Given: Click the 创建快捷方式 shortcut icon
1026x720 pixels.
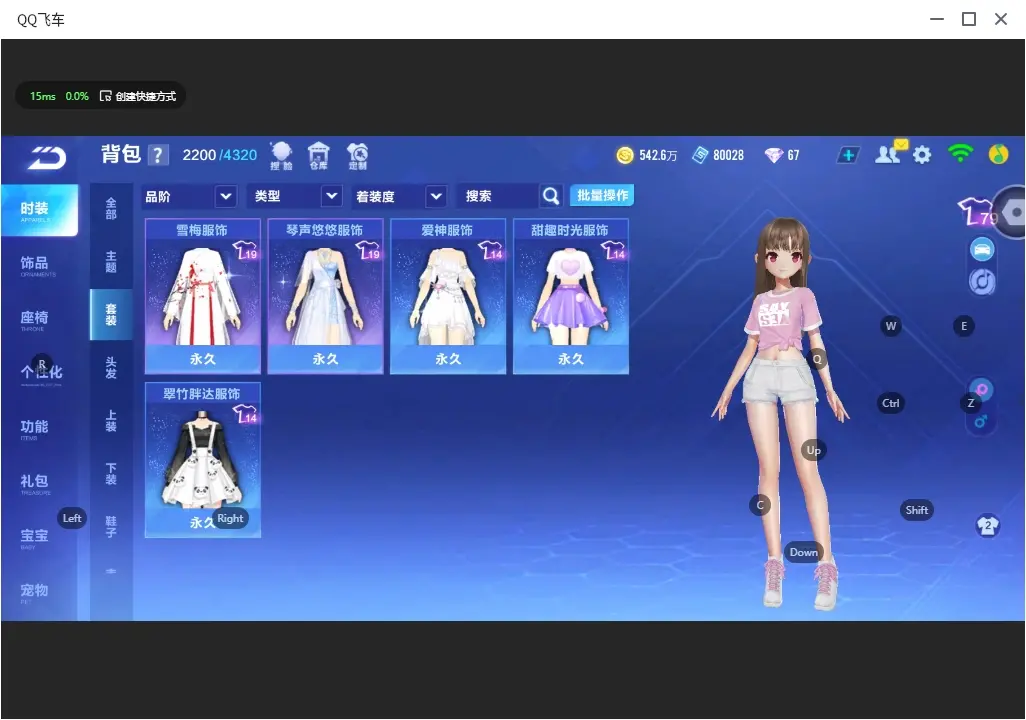Looking at the screenshot, I should pyautogui.click(x=105, y=96).
